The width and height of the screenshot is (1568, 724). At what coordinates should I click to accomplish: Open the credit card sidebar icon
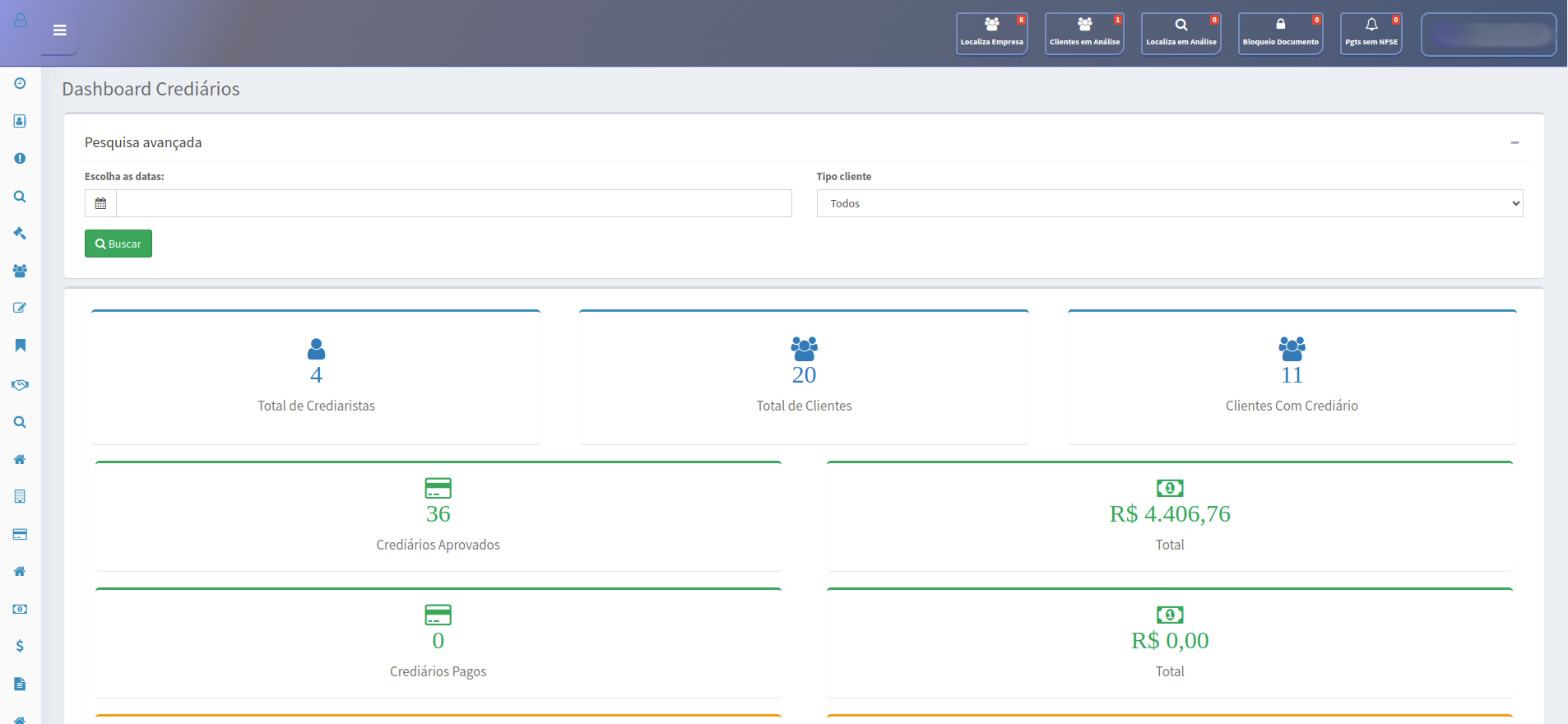coord(20,534)
